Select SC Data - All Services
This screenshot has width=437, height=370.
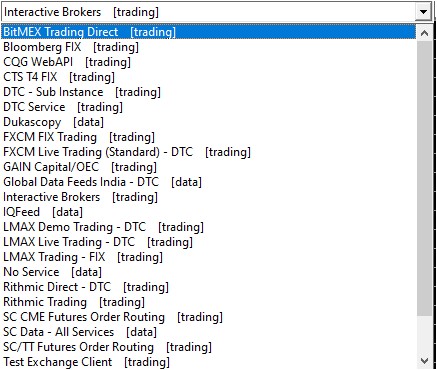tap(208, 332)
